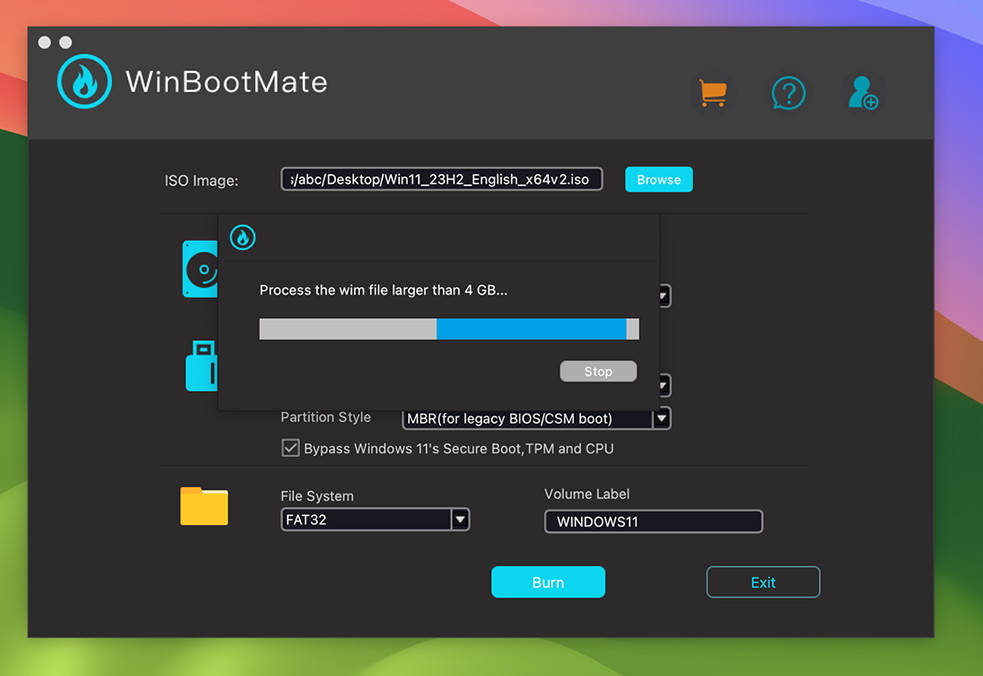983x676 pixels.
Task: Click the dropdown arrow peeking beside the dialog
Action: [663, 296]
